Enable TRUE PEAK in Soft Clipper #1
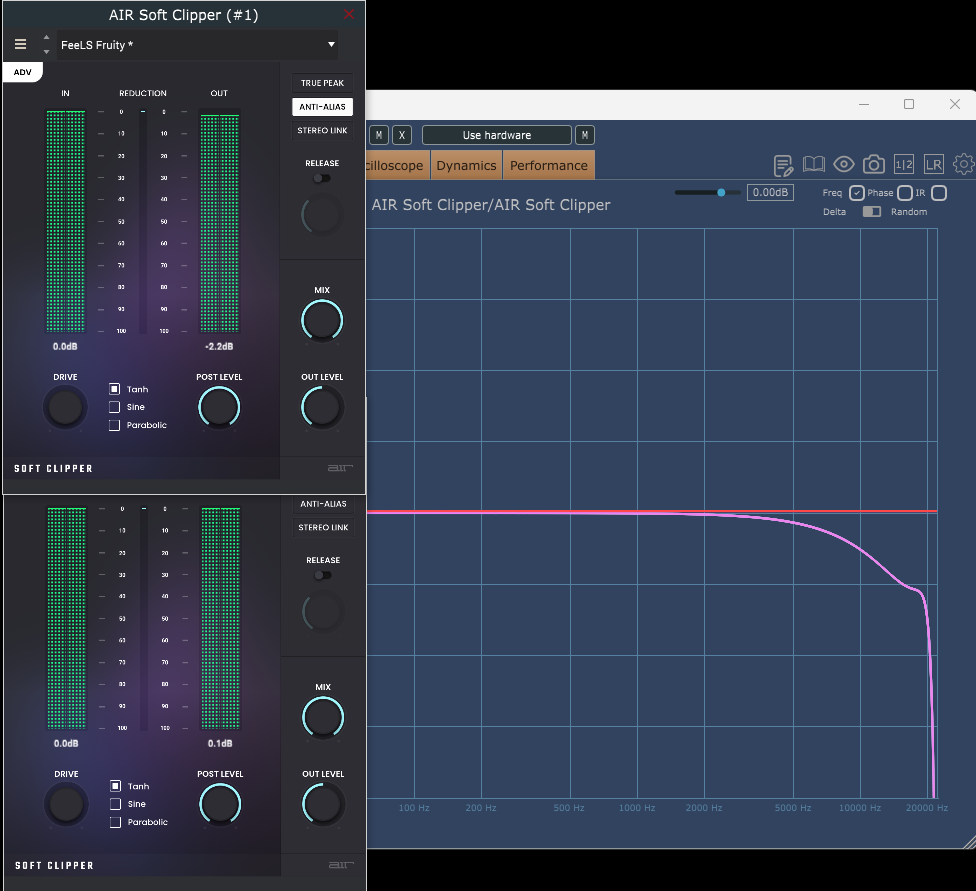 point(322,83)
